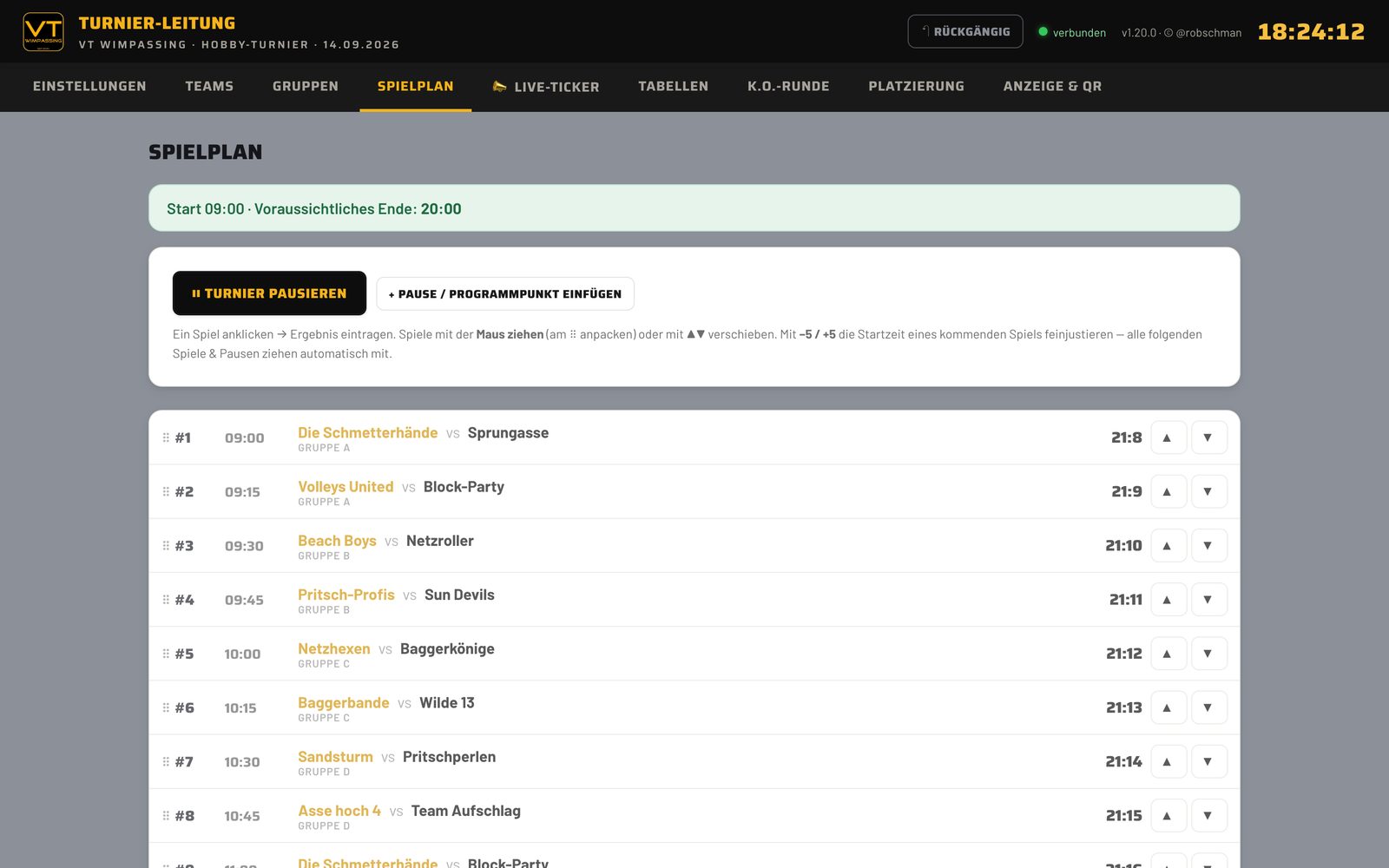This screenshot has height=868, width=1389.
Task: Move match #6 Baggerbande down
Action: [1208, 707]
